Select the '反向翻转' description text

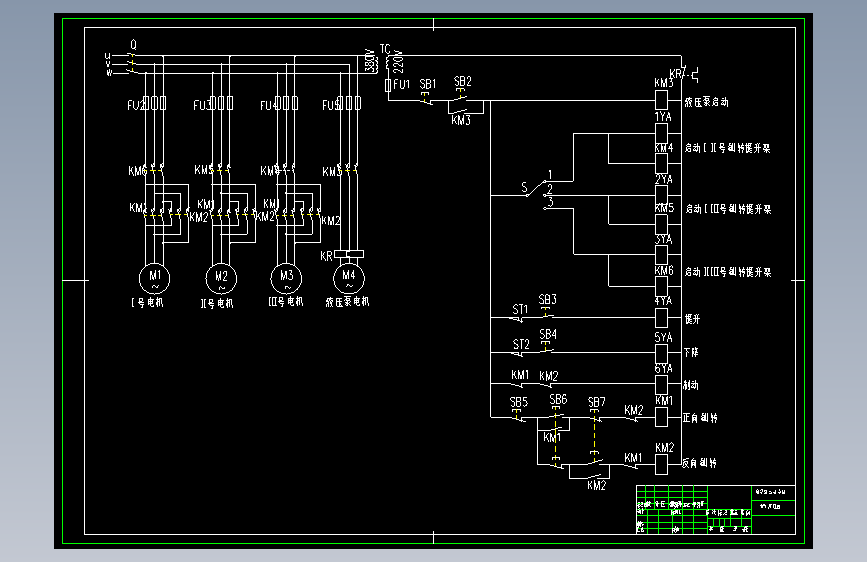tap(699, 463)
